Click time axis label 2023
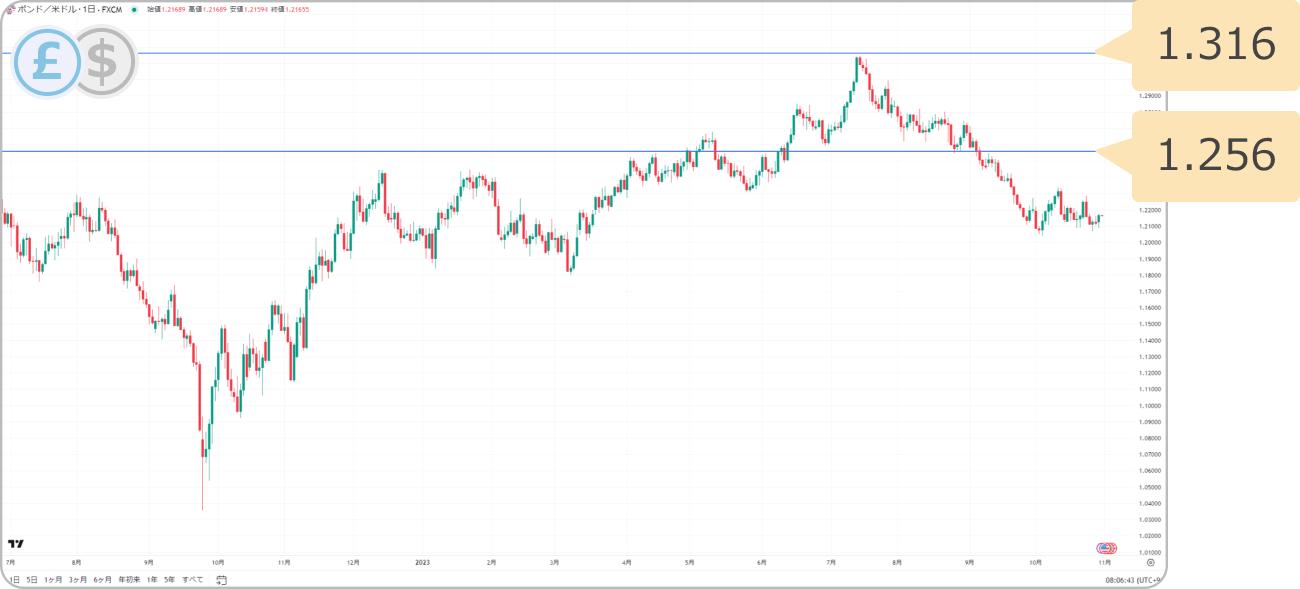 [422, 563]
